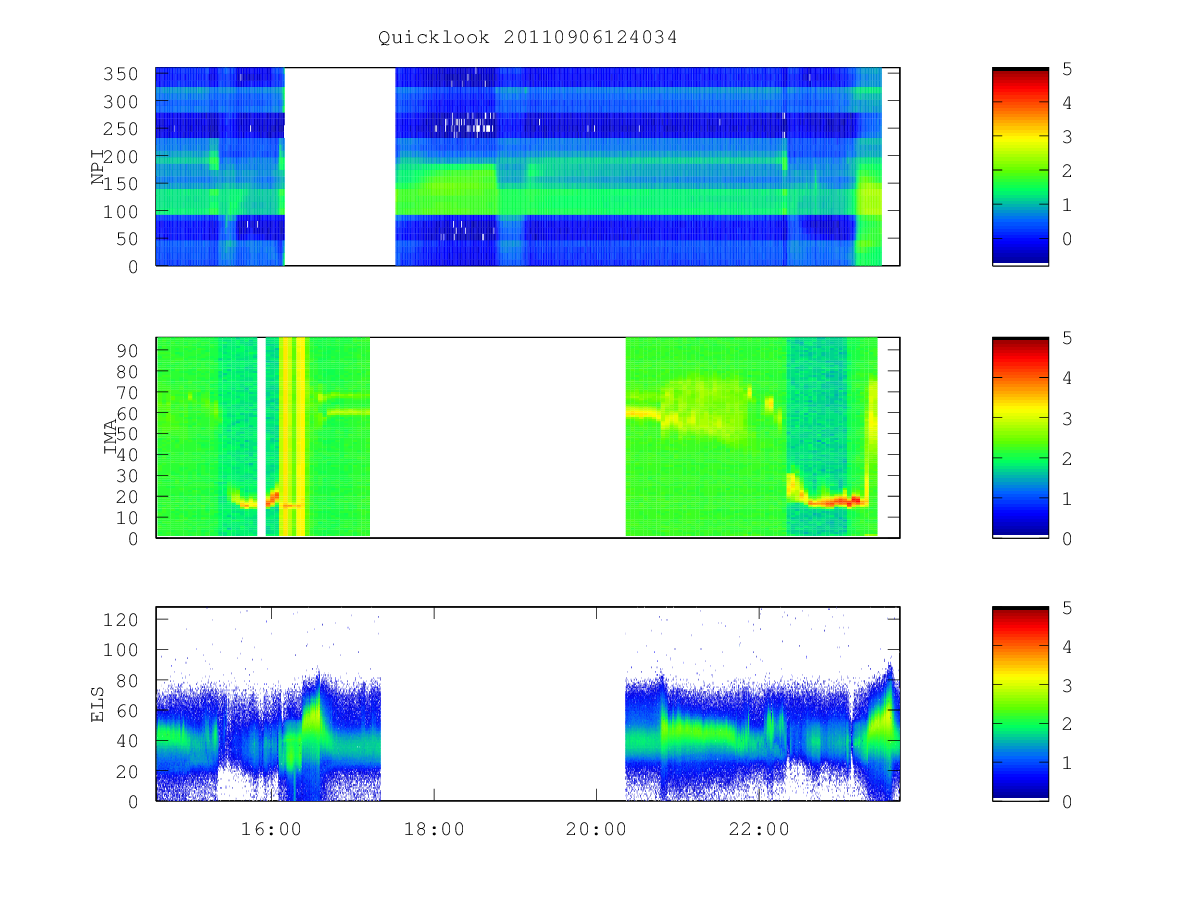Select the NPI axis label
The image size is (1200, 900).
(x=99, y=167)
